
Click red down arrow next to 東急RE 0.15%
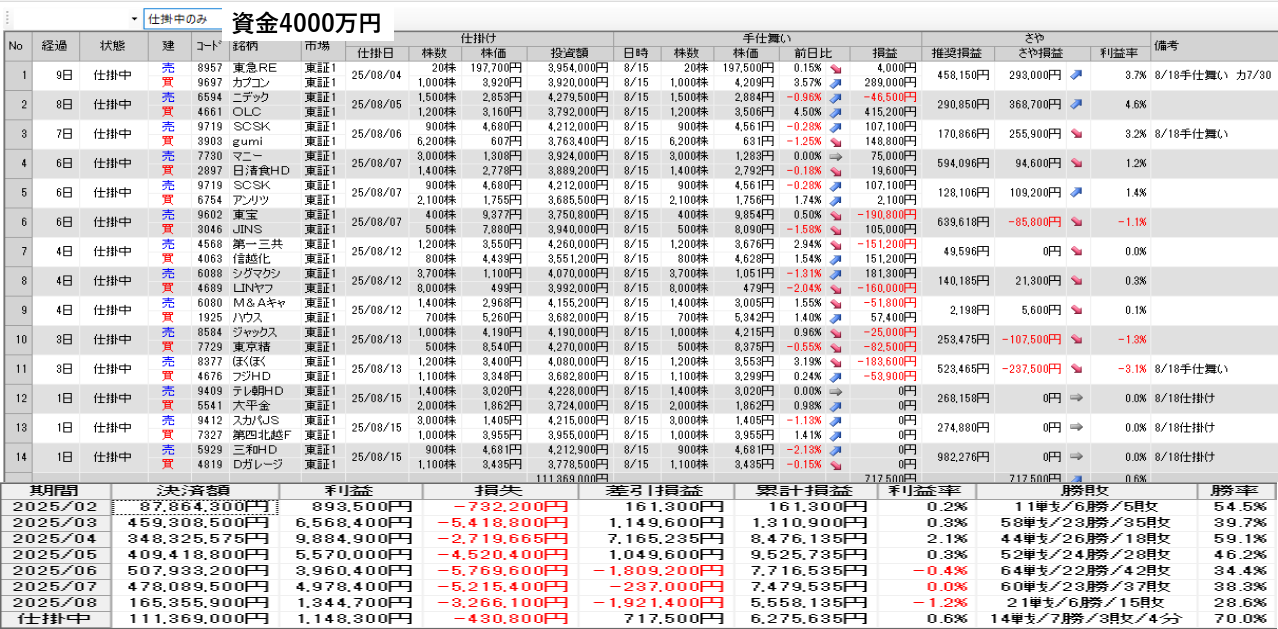[835, 68]
